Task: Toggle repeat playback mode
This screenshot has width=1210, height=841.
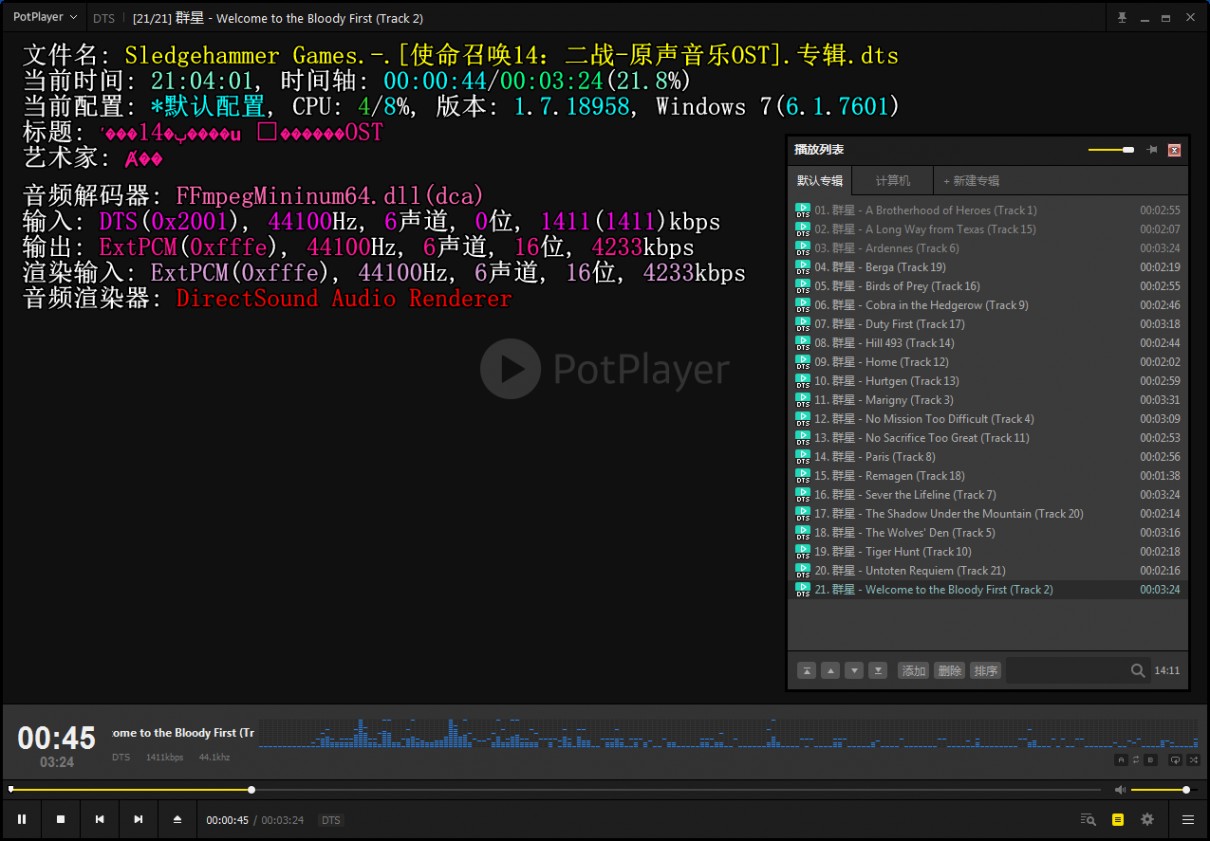Action: coord(1175,760)
